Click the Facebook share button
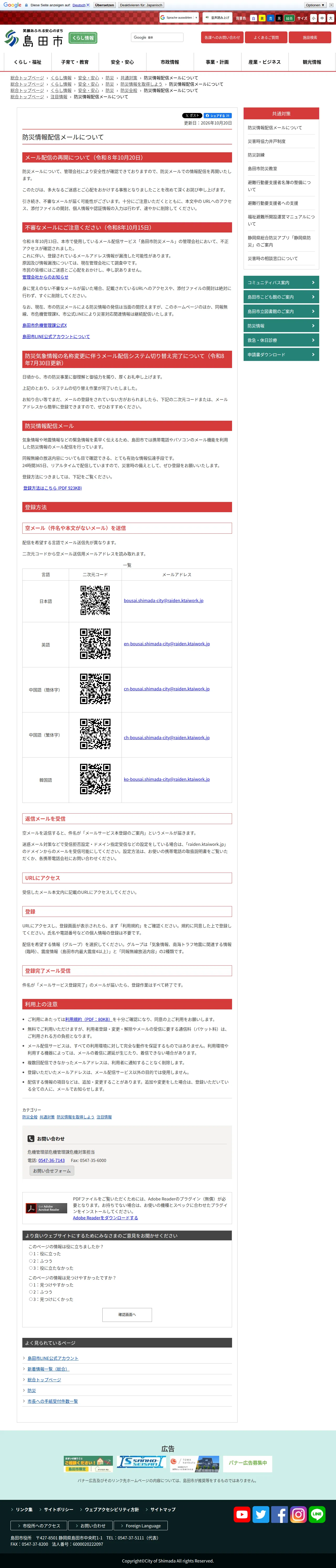 (x=218, y=115)
